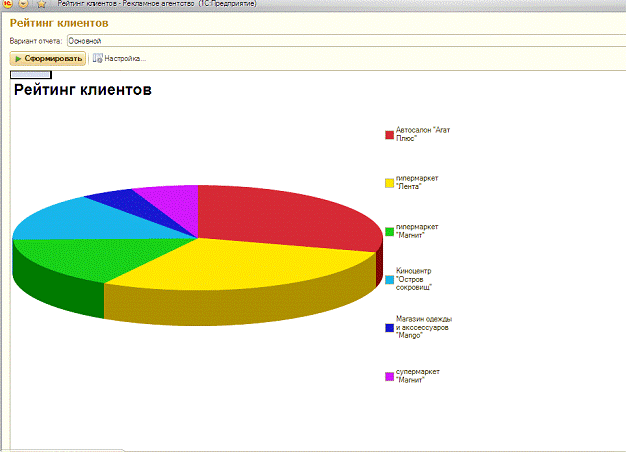The image size is (626, 452).
Task: Open the dropdown arrow beside the 1C icon
Action: [x=22, y=4]
